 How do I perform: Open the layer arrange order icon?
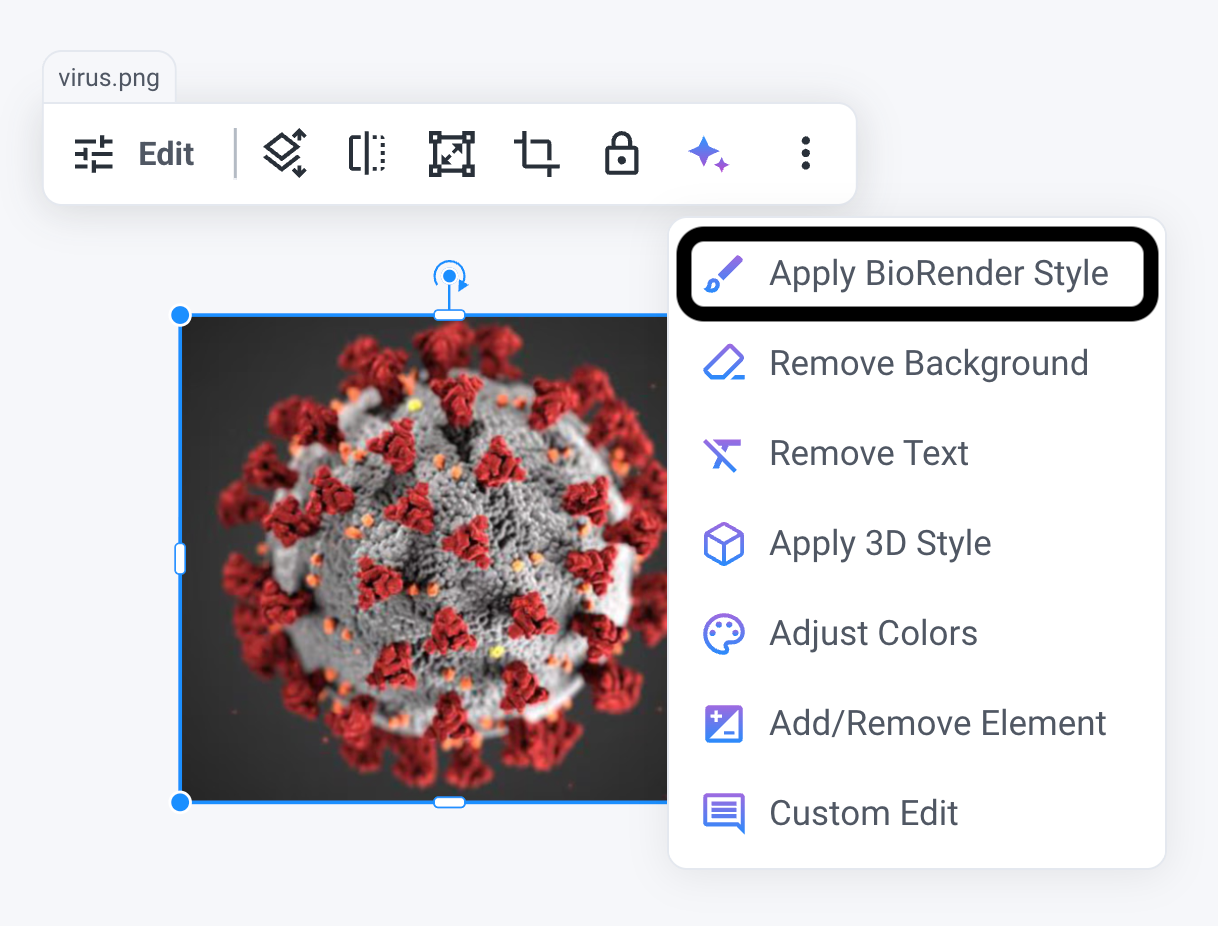coord(285,154)
